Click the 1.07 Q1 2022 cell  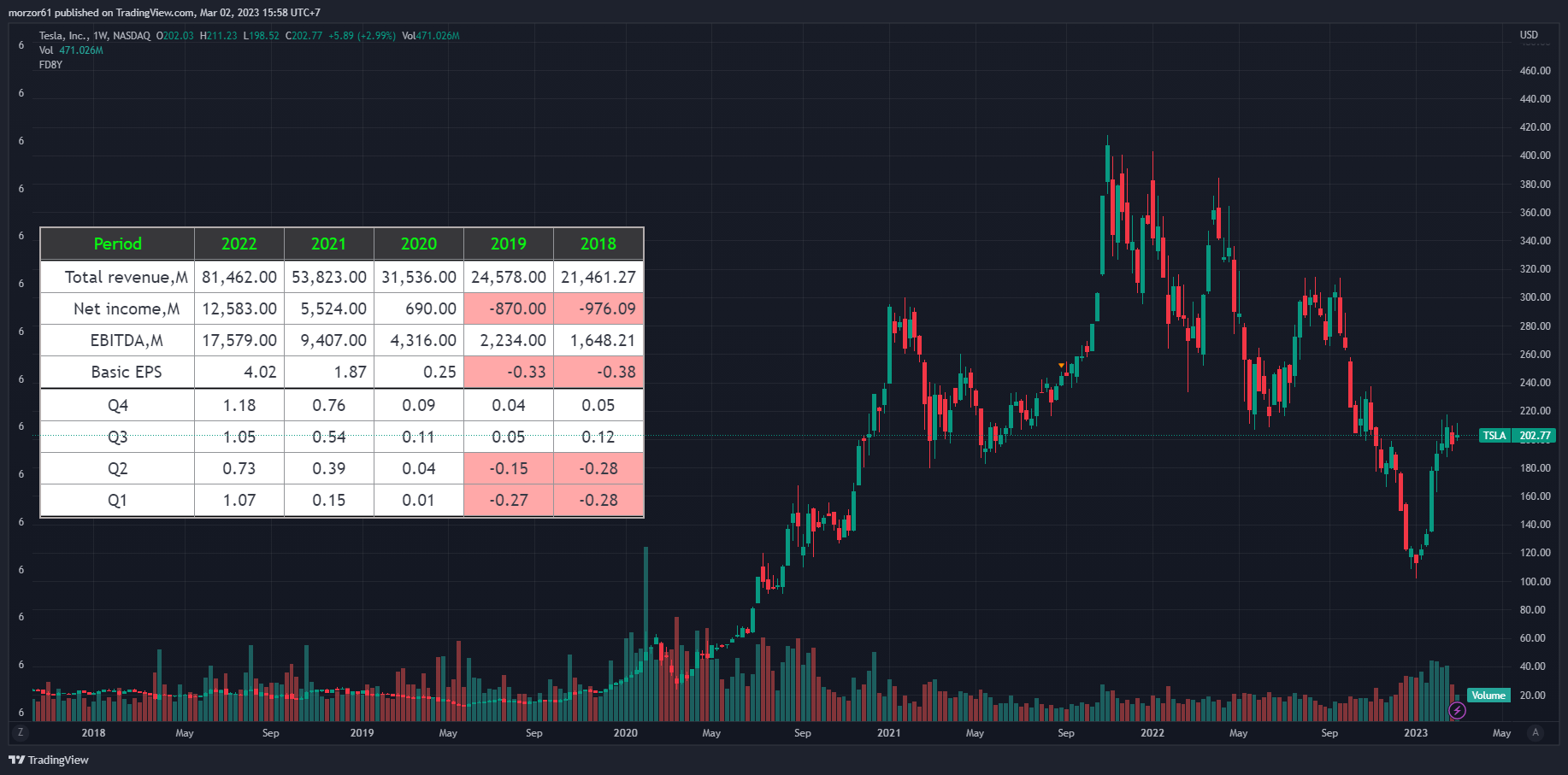239,500
